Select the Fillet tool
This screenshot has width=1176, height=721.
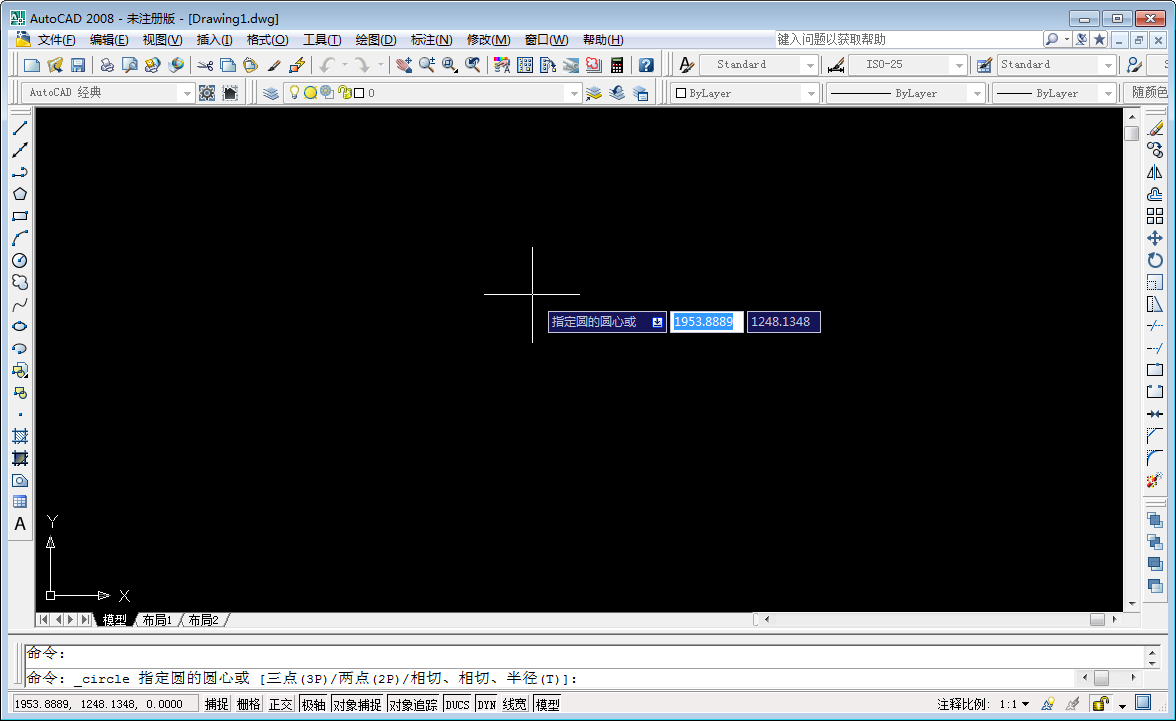(1157, 459)
